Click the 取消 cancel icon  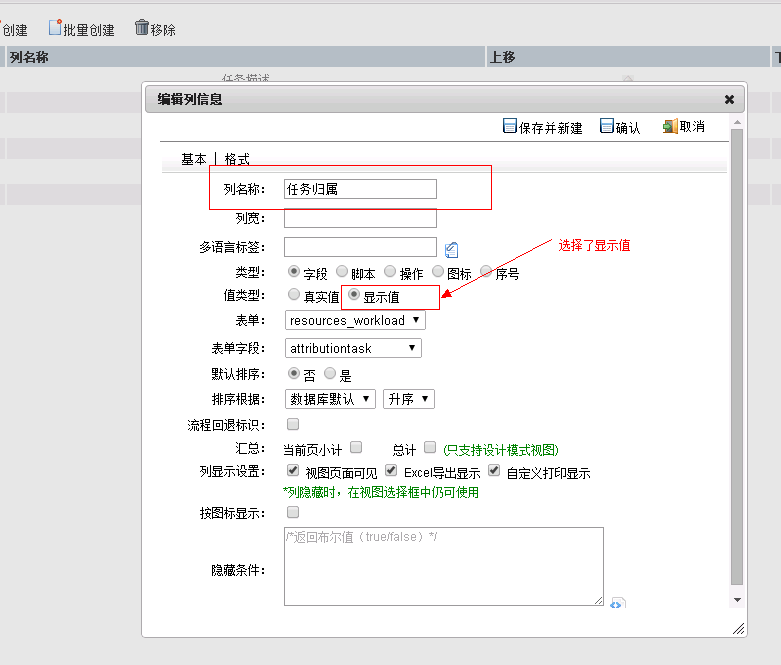point(670,126)
